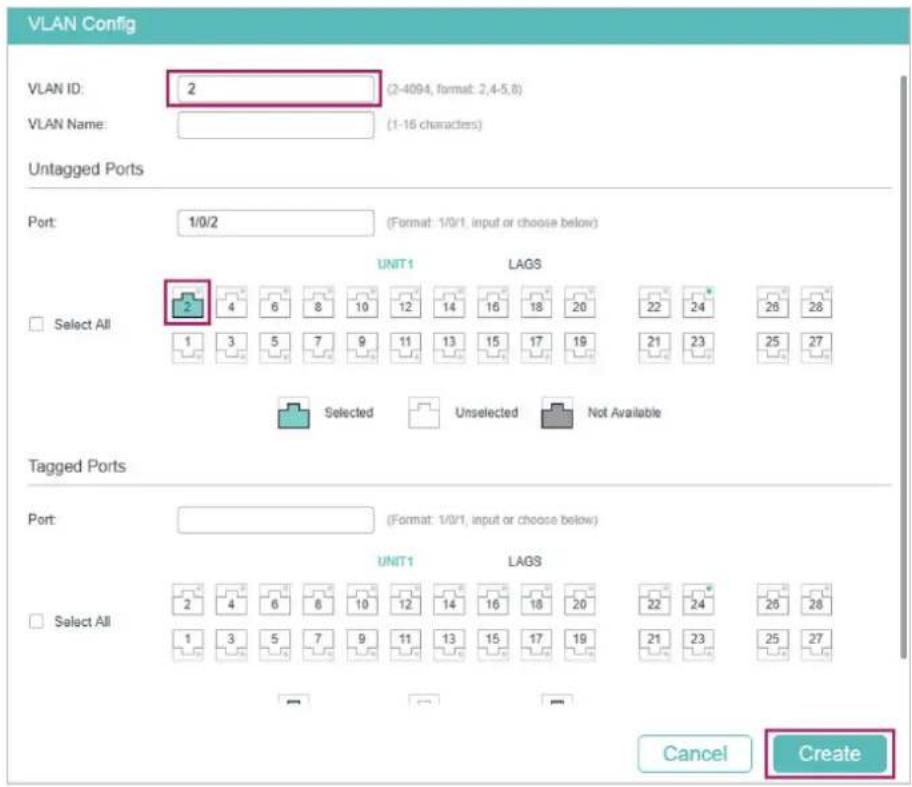The width and height of the screenshot is (912, 787).
Task: Switch to LAGS tab under Untagged Ports
Action: (x=525, y=264)
